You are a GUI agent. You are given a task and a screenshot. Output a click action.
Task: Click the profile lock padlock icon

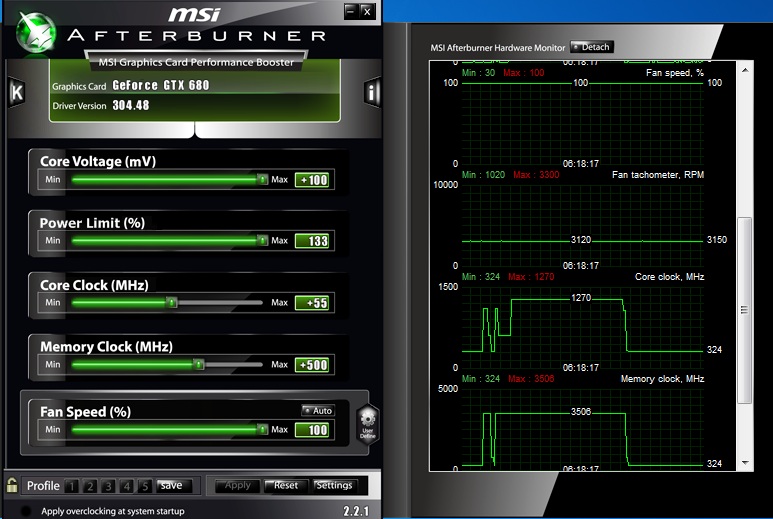[12, 485]
